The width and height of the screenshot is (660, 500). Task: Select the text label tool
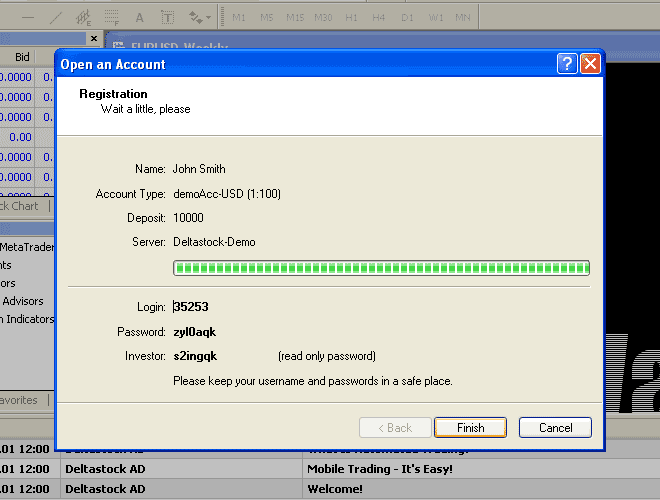point(168,18)
